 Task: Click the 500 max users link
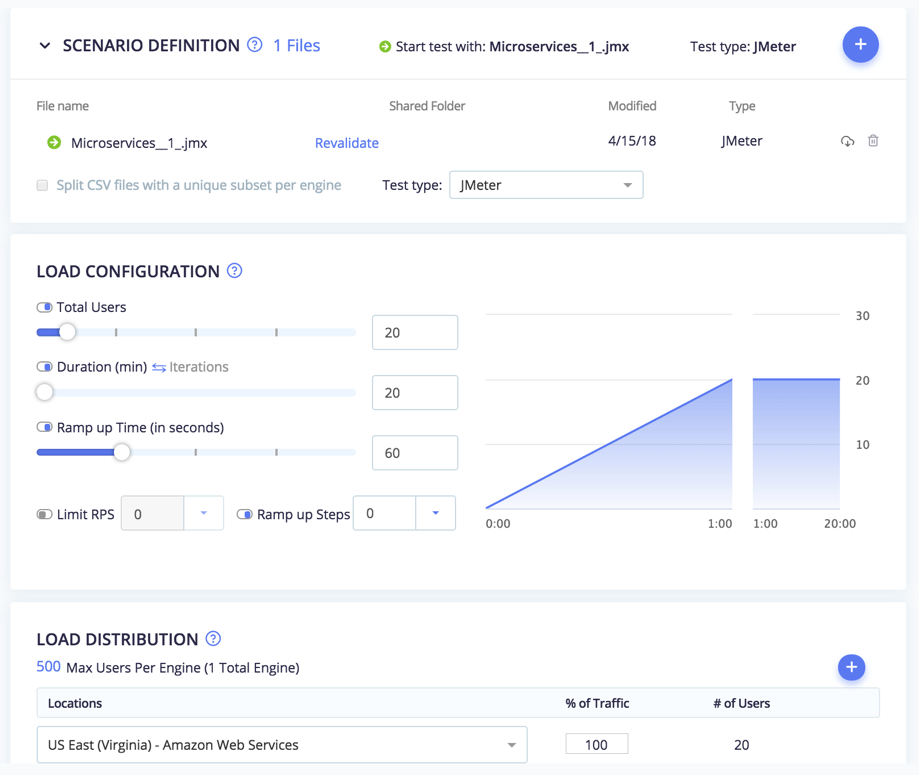pyautogui.click(x=48, y=667)
